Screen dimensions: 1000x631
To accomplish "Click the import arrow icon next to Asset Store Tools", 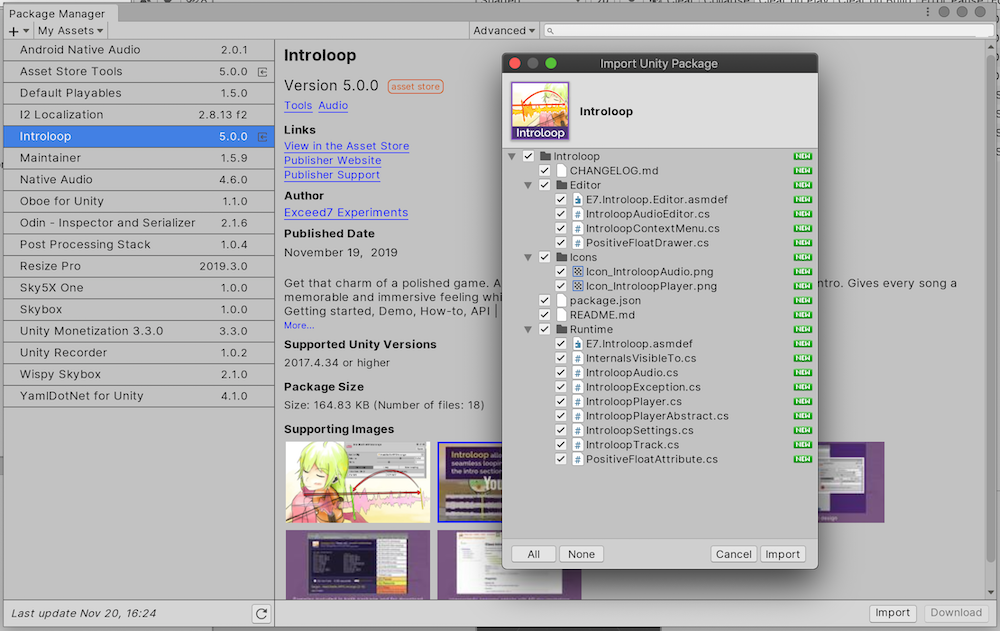I will (x=262, y=72).
